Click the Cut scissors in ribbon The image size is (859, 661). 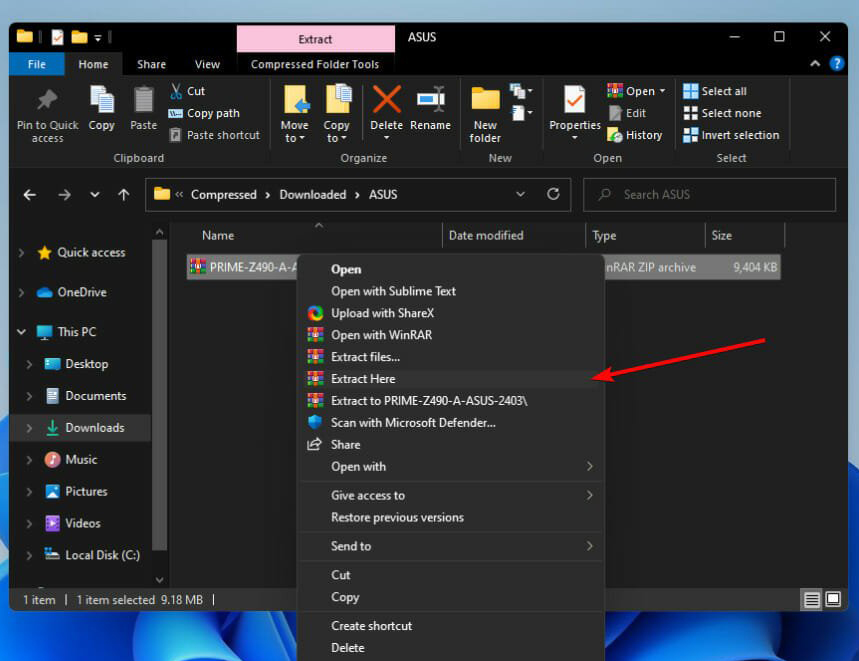(x=176, y=91)
